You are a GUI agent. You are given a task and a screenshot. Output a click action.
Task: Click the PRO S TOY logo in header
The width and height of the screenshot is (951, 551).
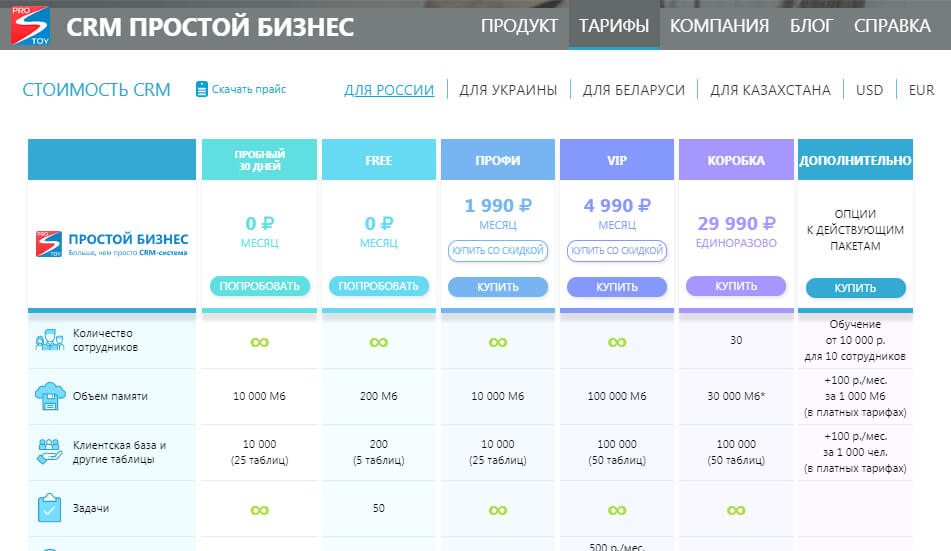[x=30, y=25]
